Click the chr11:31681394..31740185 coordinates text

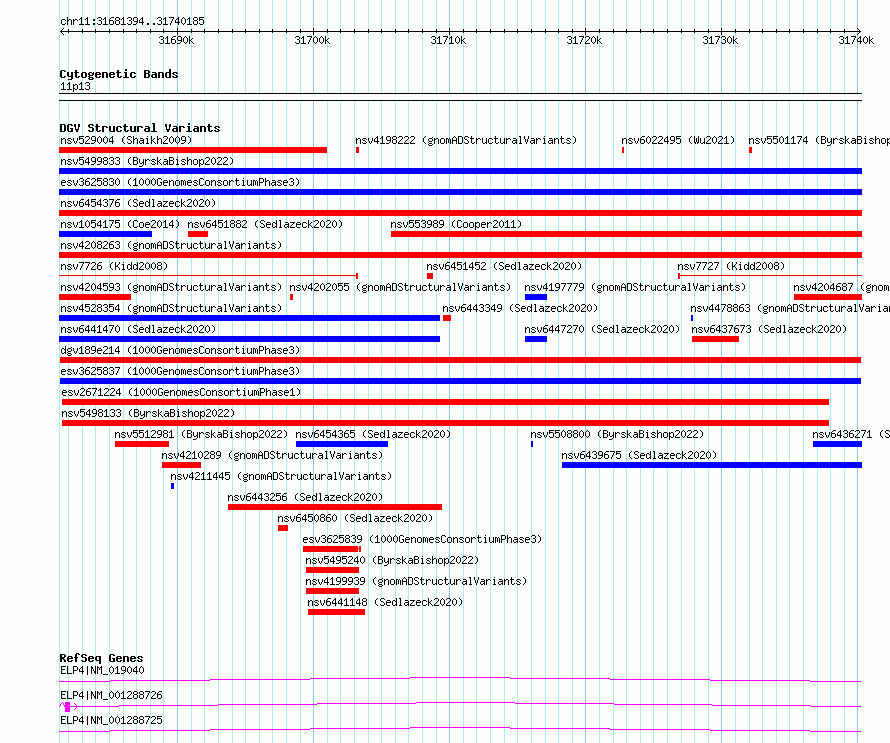(x=132, y=22)
